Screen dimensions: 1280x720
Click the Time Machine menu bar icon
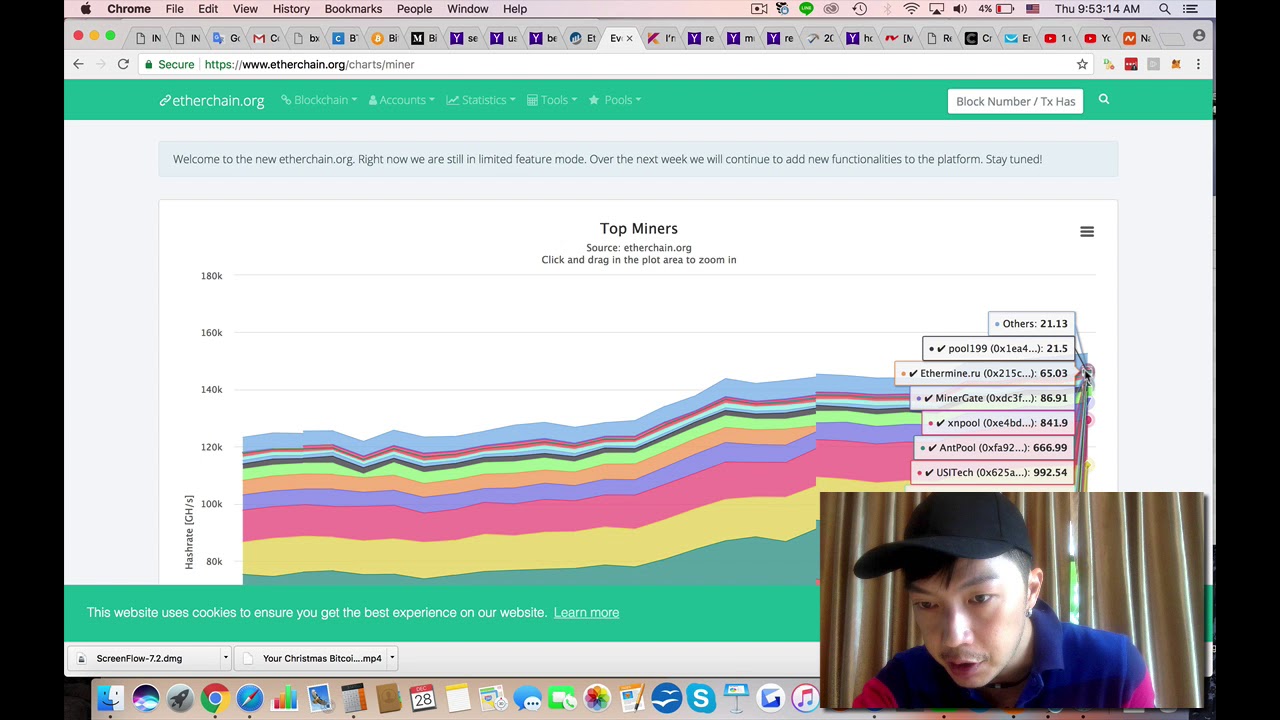(x=859, y=9)
